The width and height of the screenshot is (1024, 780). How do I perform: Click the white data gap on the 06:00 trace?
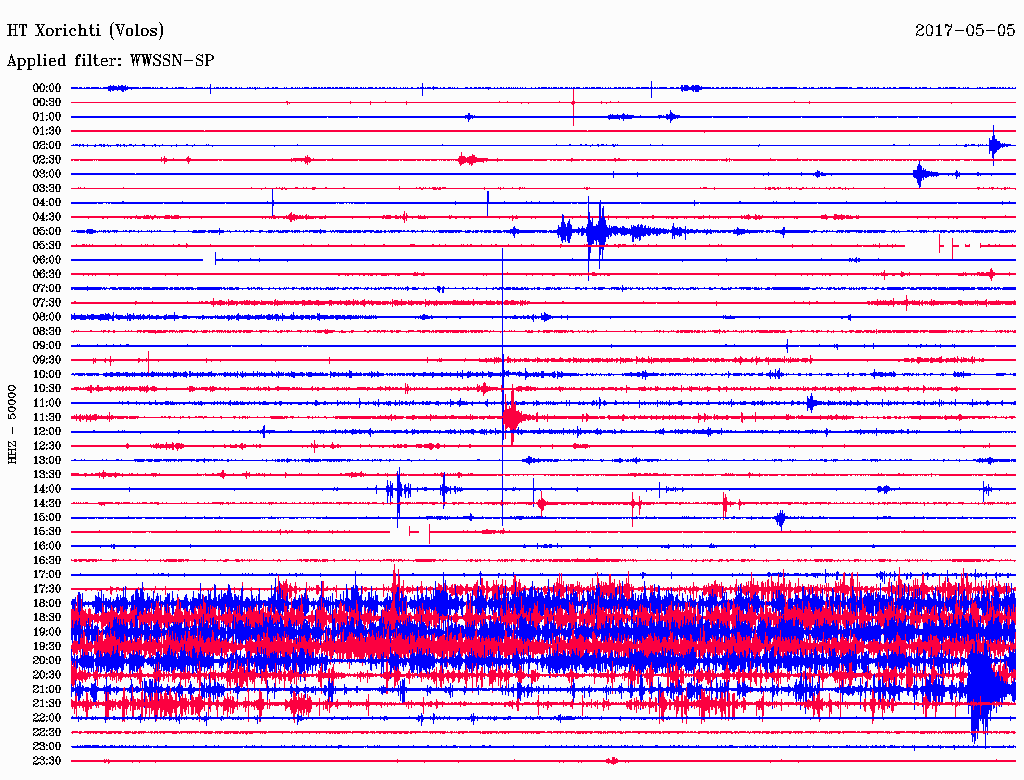[x=210, y=259]
